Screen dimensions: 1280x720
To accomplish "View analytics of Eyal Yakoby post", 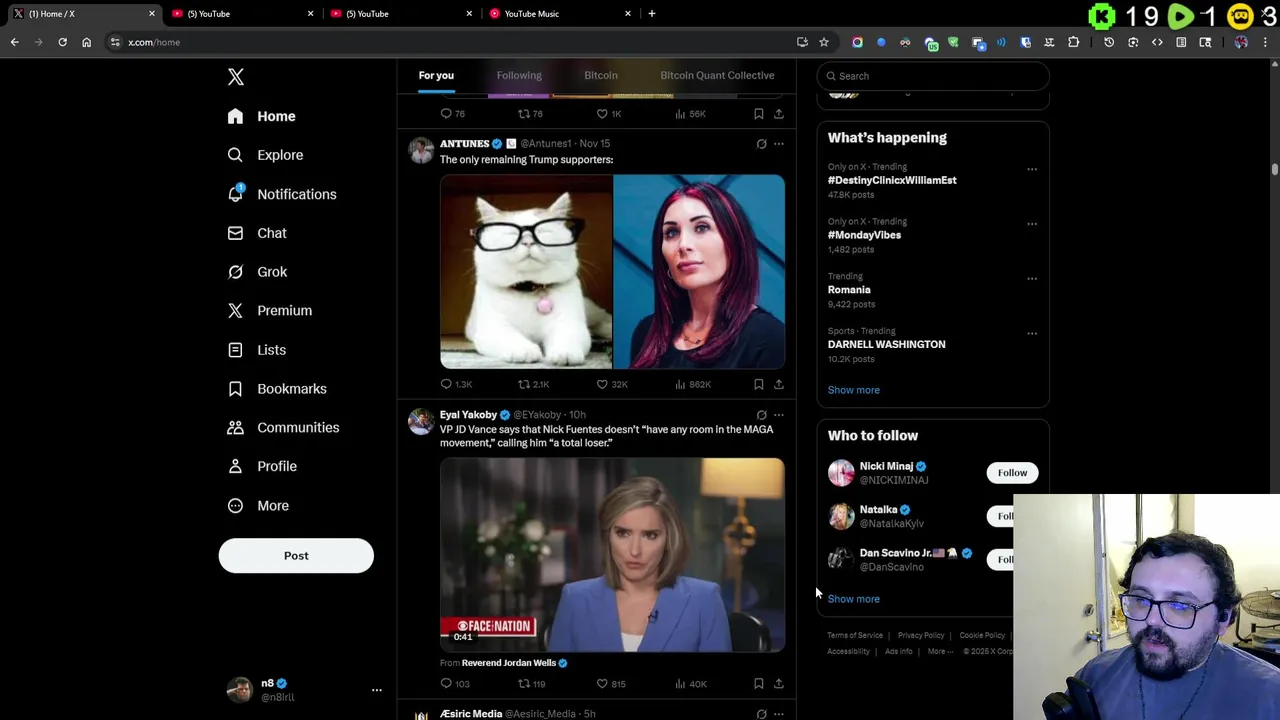I will pos(691,684).
